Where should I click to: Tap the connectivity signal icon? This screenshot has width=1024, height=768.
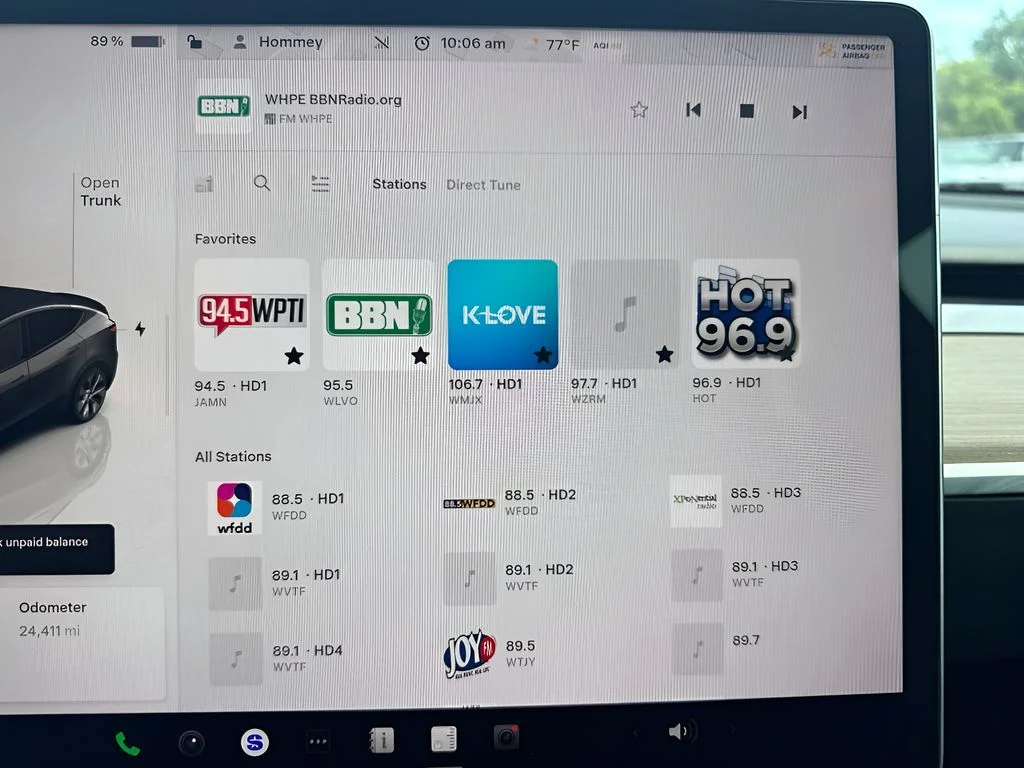click(381, 43)
